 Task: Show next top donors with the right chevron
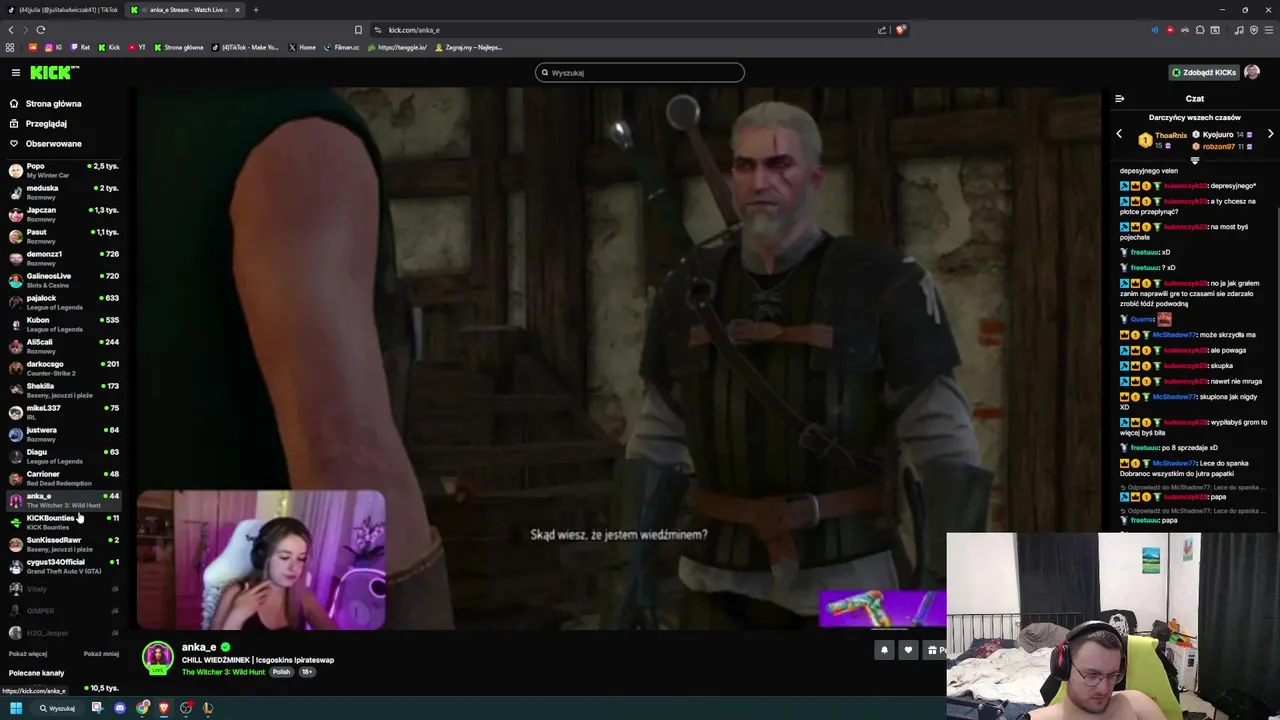[1270, 134]
